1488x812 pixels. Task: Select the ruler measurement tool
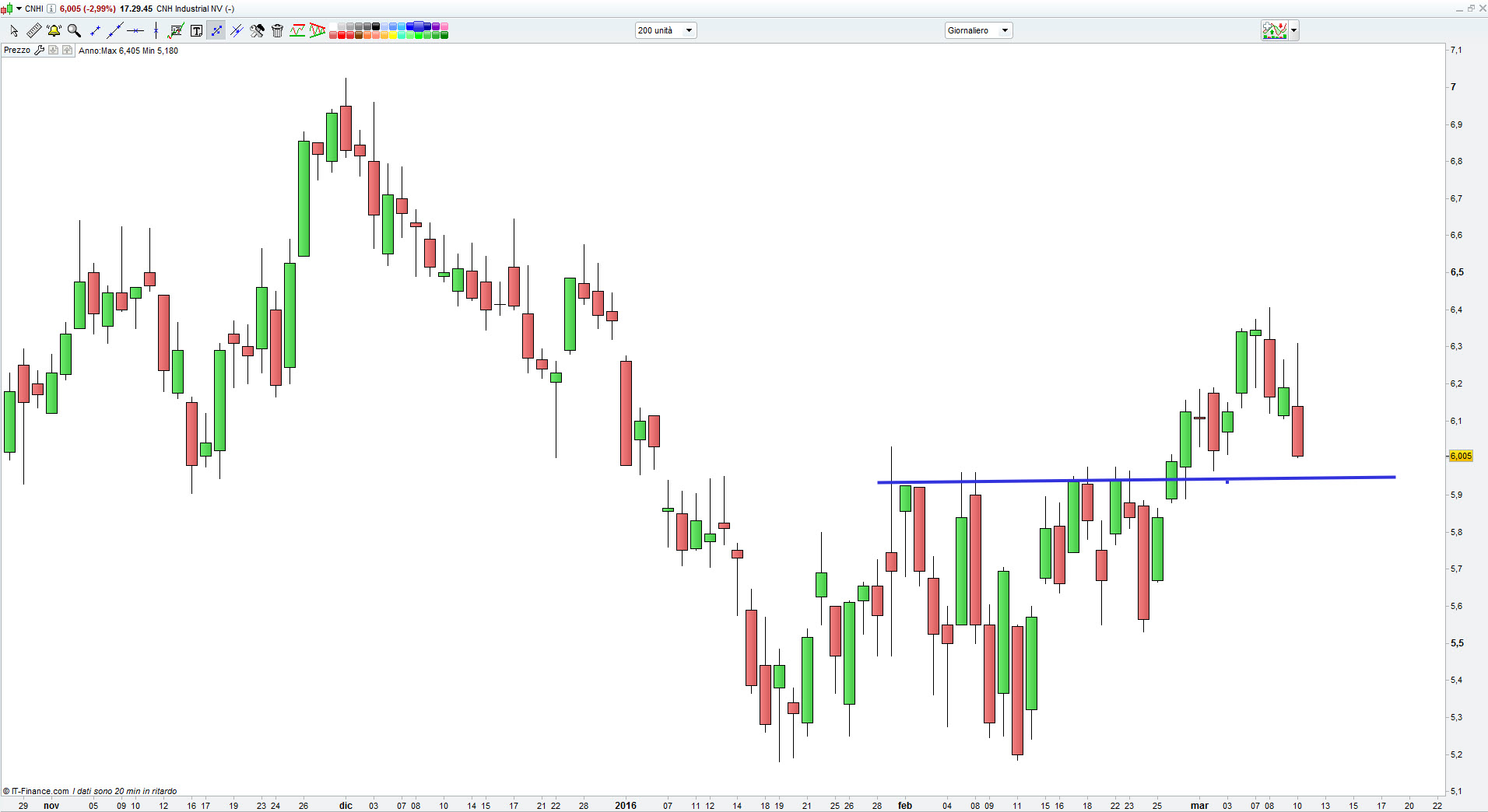coord(34,30)
